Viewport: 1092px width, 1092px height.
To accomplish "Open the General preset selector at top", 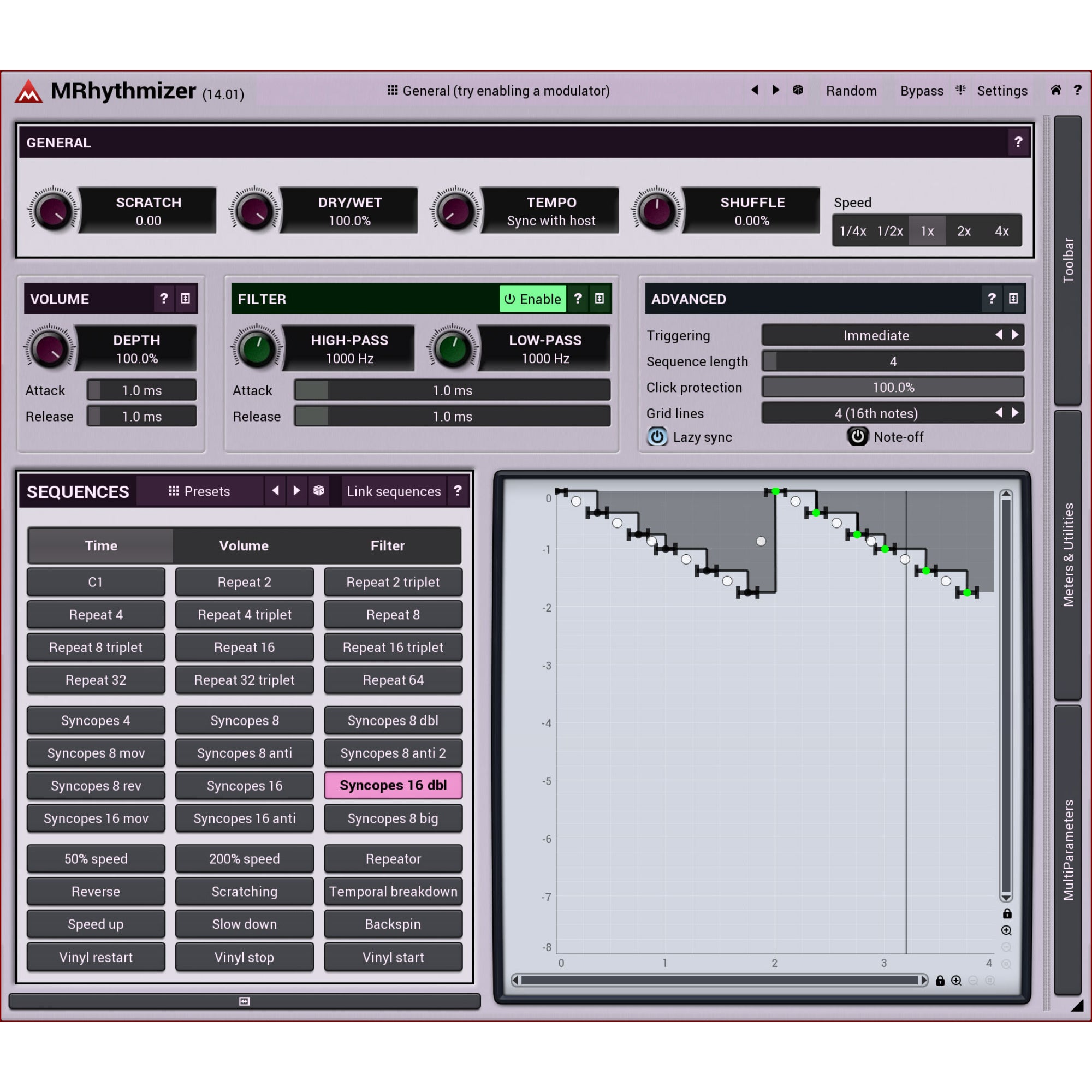I will 498,91.
